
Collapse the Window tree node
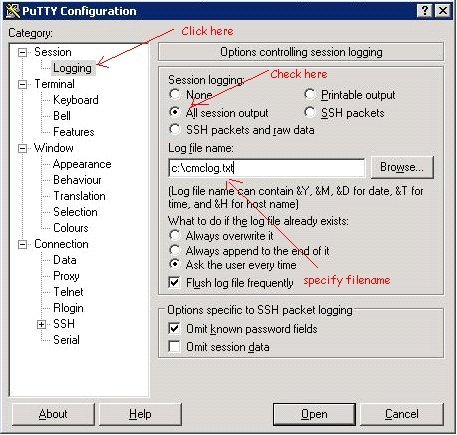[x=22, y=148]
